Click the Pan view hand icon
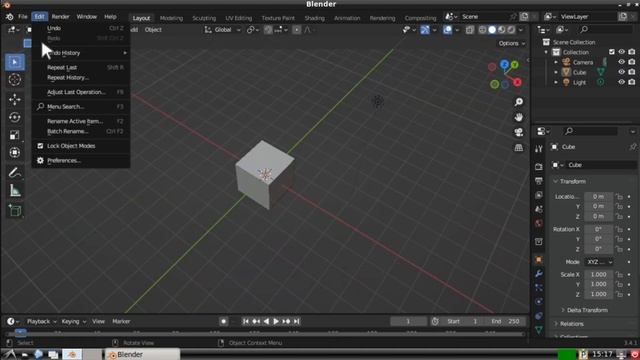This screenshot has height=360, width=640. click(x=518, y=118)
